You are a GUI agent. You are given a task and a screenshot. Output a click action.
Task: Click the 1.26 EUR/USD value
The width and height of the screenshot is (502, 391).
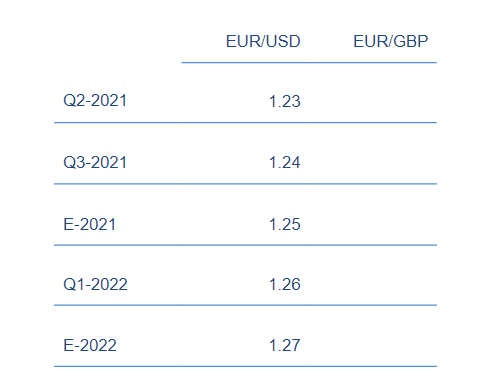(x=285, y=284)
